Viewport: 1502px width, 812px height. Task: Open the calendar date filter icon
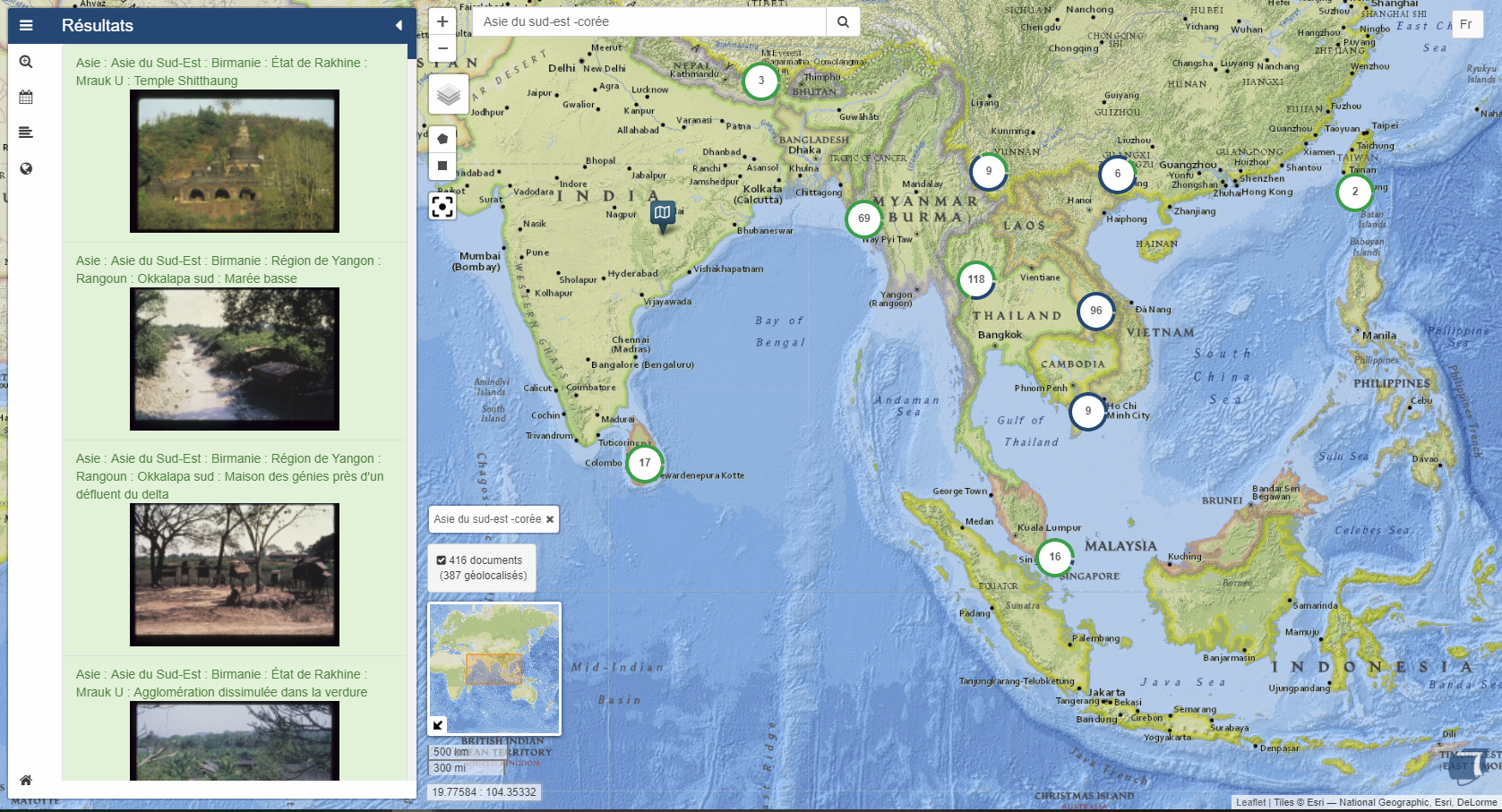[x=26, y=97]
